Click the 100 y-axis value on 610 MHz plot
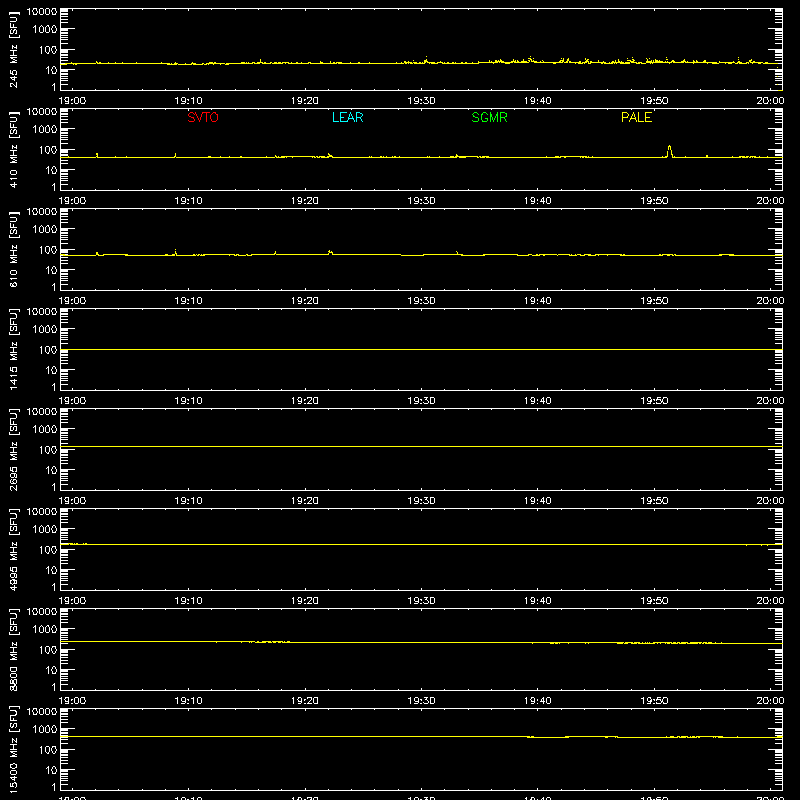This screenshot has width=800, height=800. [x=48, y=250]
